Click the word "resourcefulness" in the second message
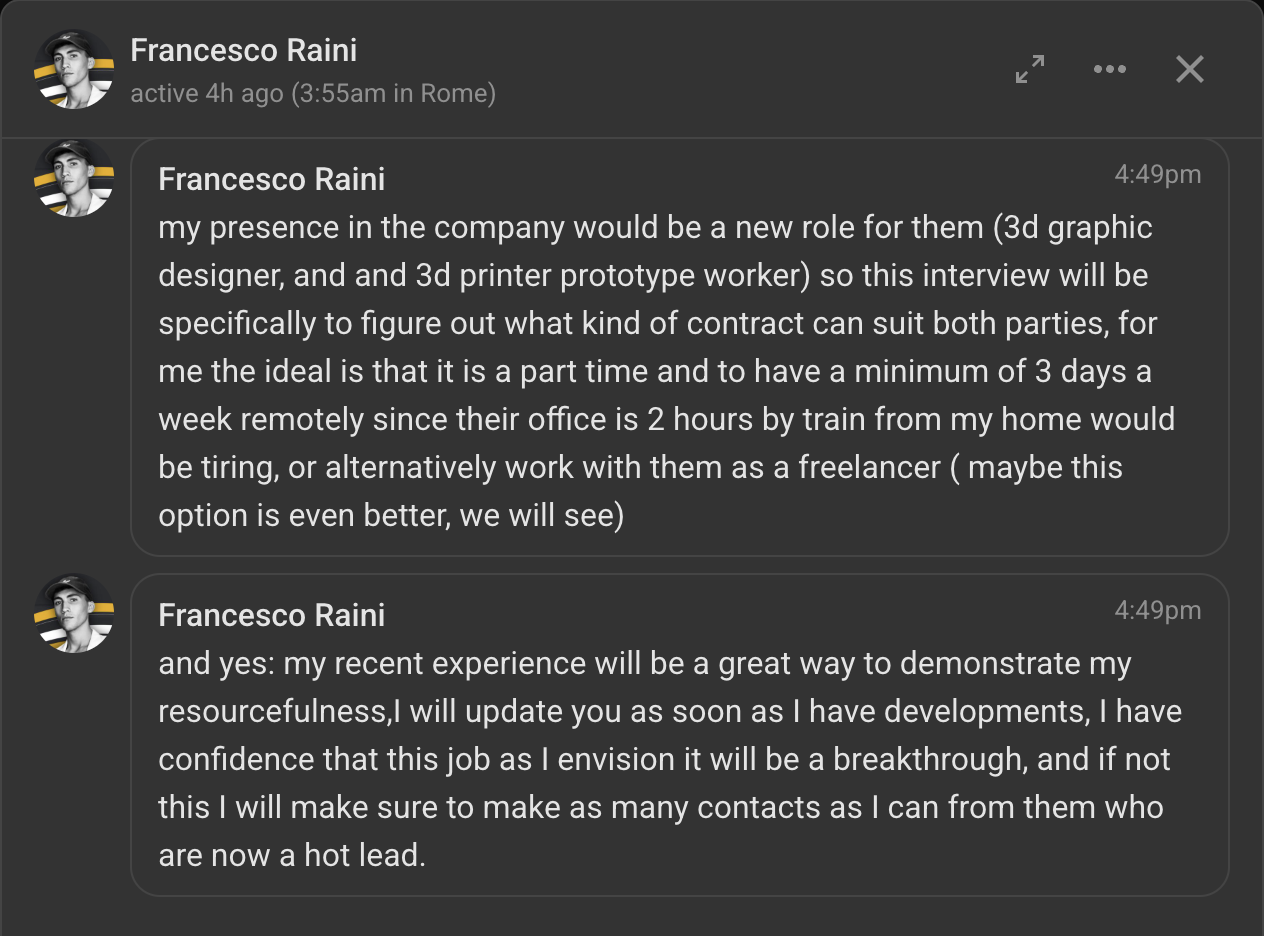This screenshot has height=936, width=1264. [272, 712]
